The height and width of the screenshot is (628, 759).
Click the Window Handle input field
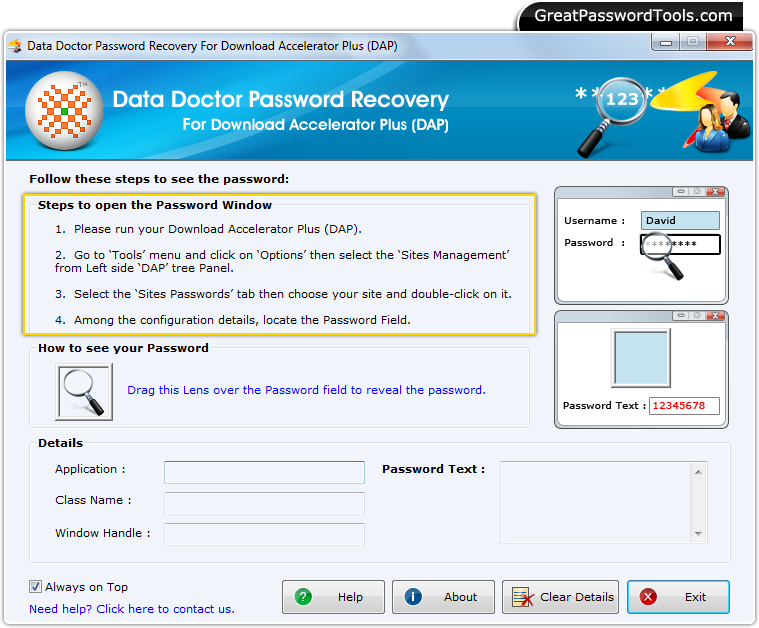(x=264, y=534)
